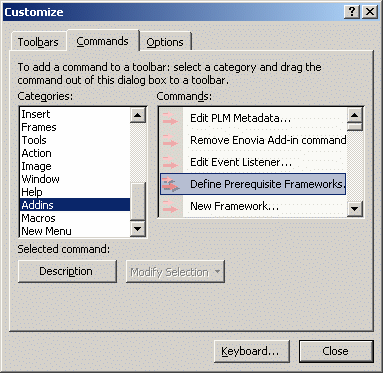
Task: Click the Edit Event Listener arrow icon
Action: [170, 162]
